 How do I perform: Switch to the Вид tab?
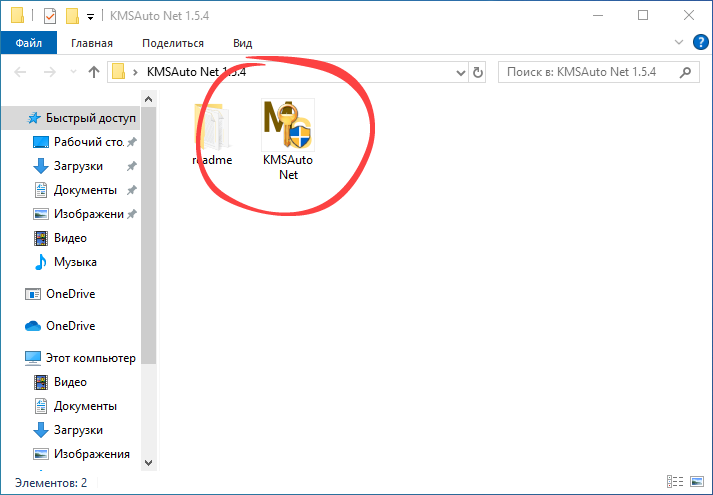point(242,43)
